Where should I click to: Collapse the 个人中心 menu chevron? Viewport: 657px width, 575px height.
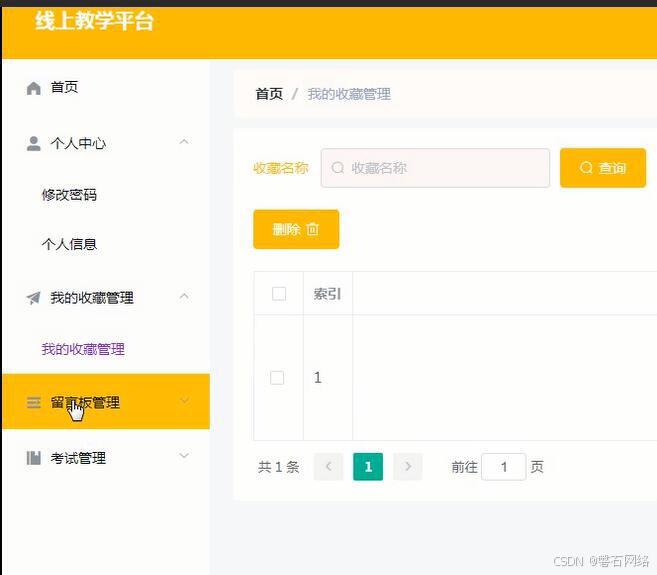[184, 142]
